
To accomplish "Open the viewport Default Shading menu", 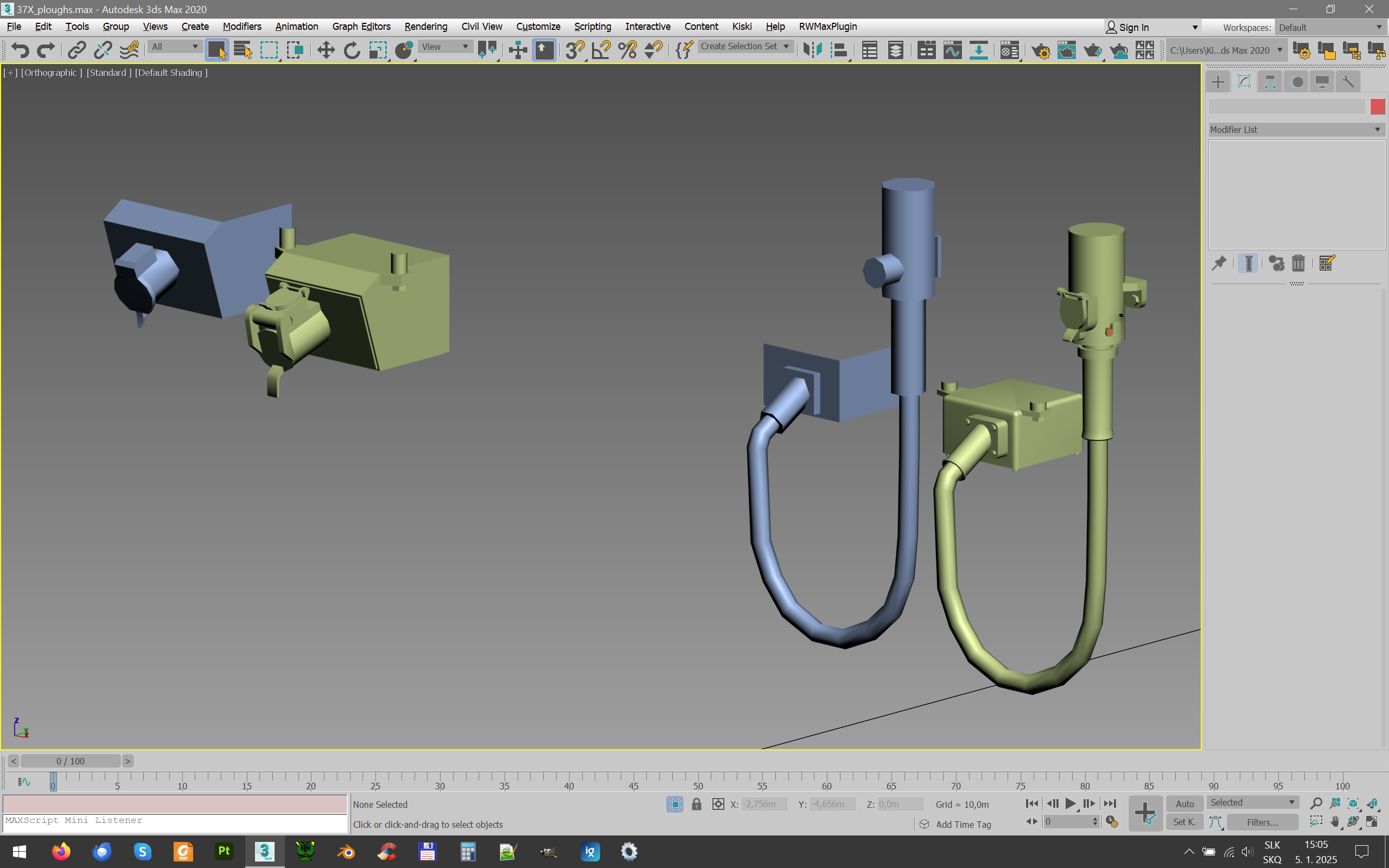I will tap(171, 73).
